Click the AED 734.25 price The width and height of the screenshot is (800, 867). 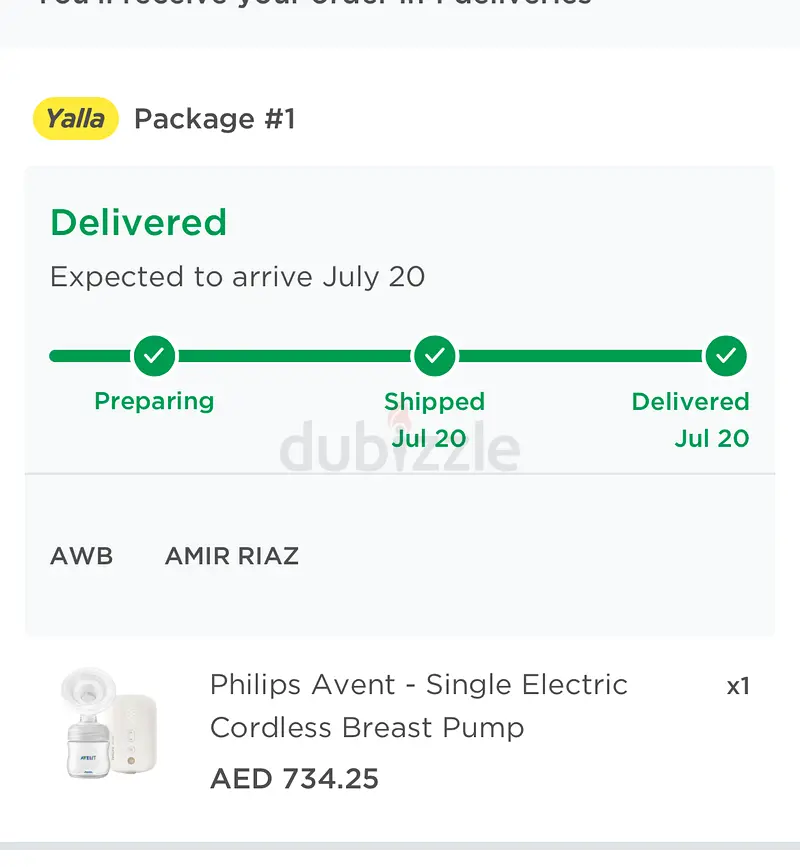pos(295,779)
